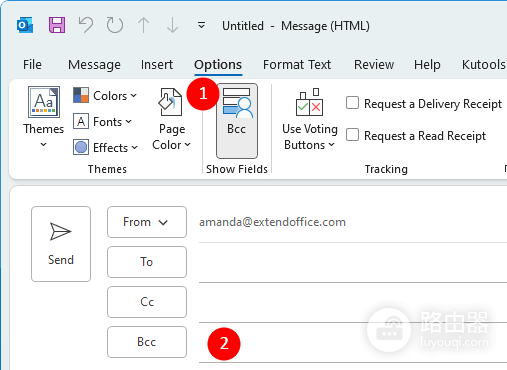Expand the theme Effects dropdown
This screenshot has width=507, height=370.
coord(105,147)
